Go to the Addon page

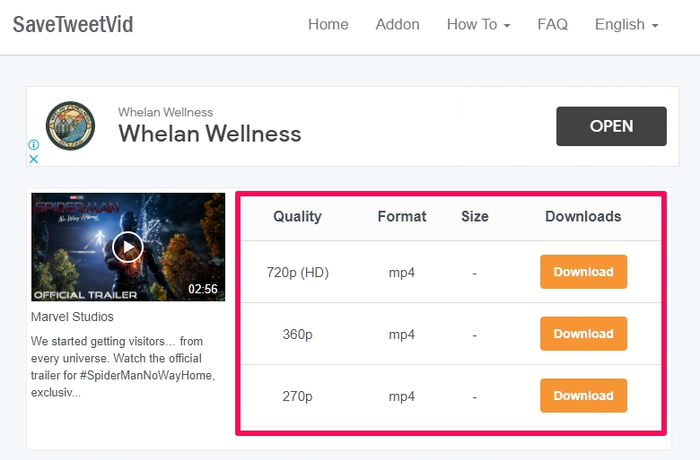[x=397, y=24]
